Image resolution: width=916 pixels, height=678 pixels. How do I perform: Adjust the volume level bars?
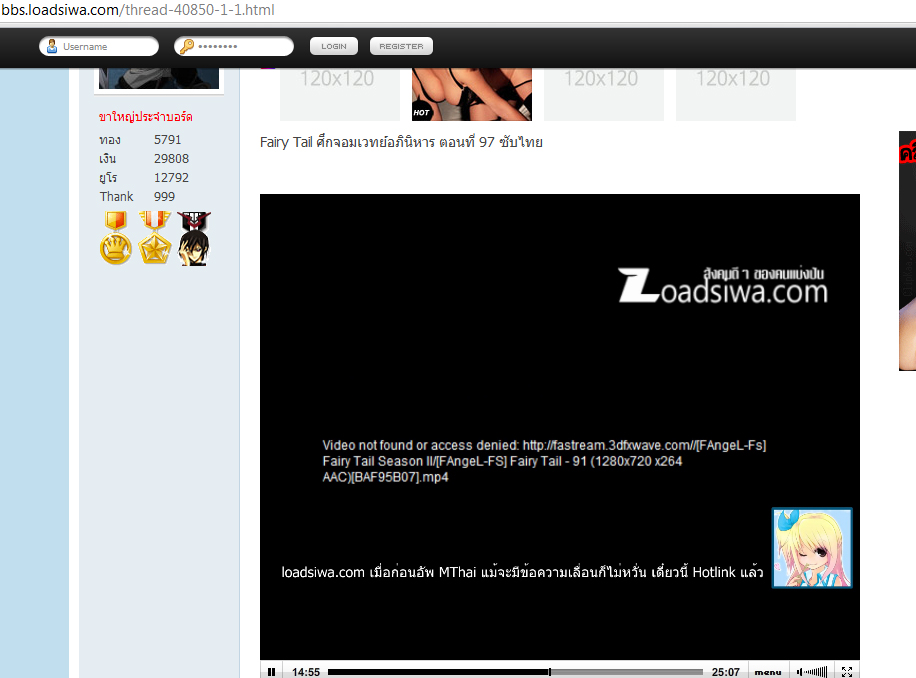pos(816,672)
